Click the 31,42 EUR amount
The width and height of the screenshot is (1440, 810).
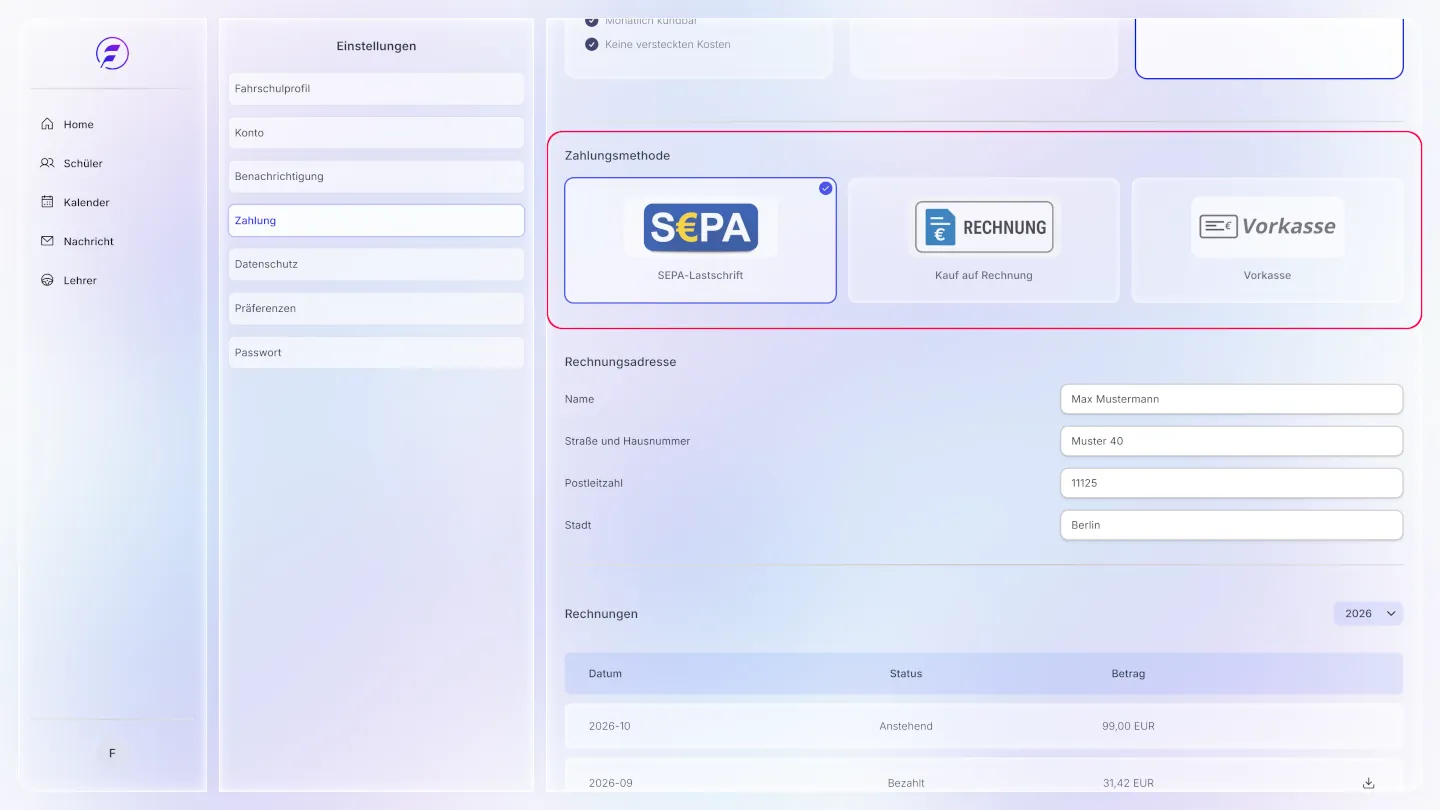[x=1128, y=783]
